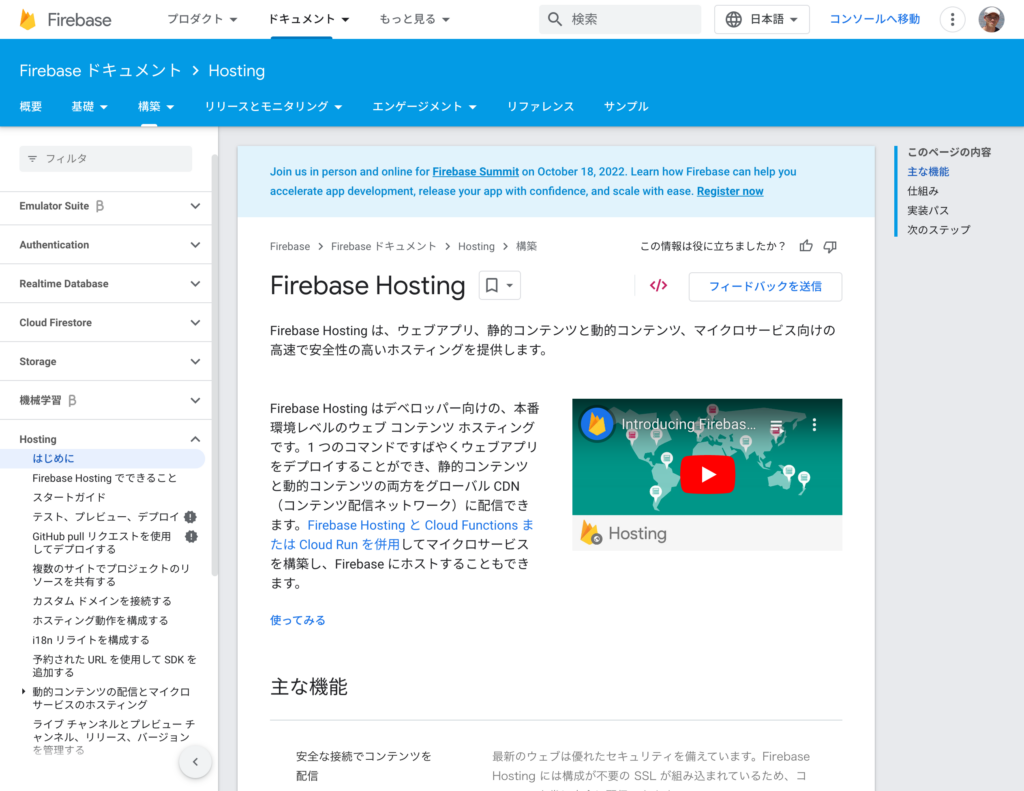Expand the Cloud Firestore sidebar section
The image size is (1024, 791).
tap(195, 322)
